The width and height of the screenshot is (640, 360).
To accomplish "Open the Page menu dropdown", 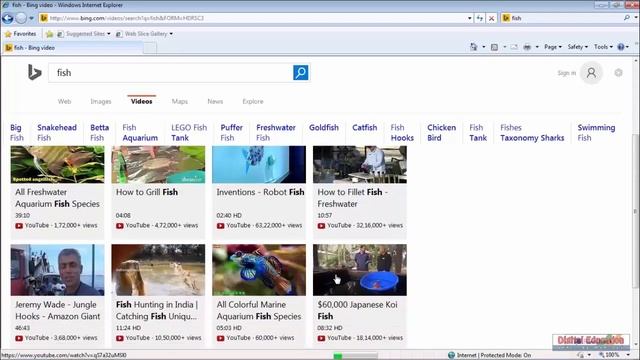I will (x=553, y=47).
